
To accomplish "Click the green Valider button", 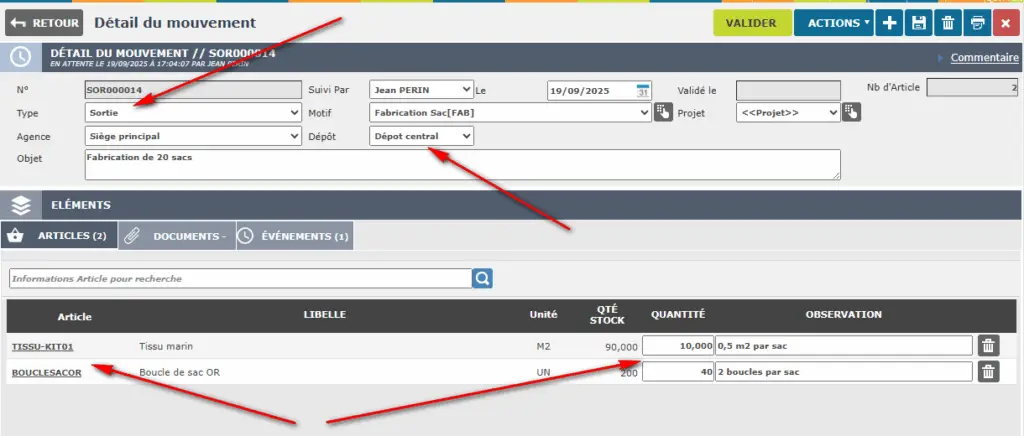I will pyautogui.click(x=752, y=23).
